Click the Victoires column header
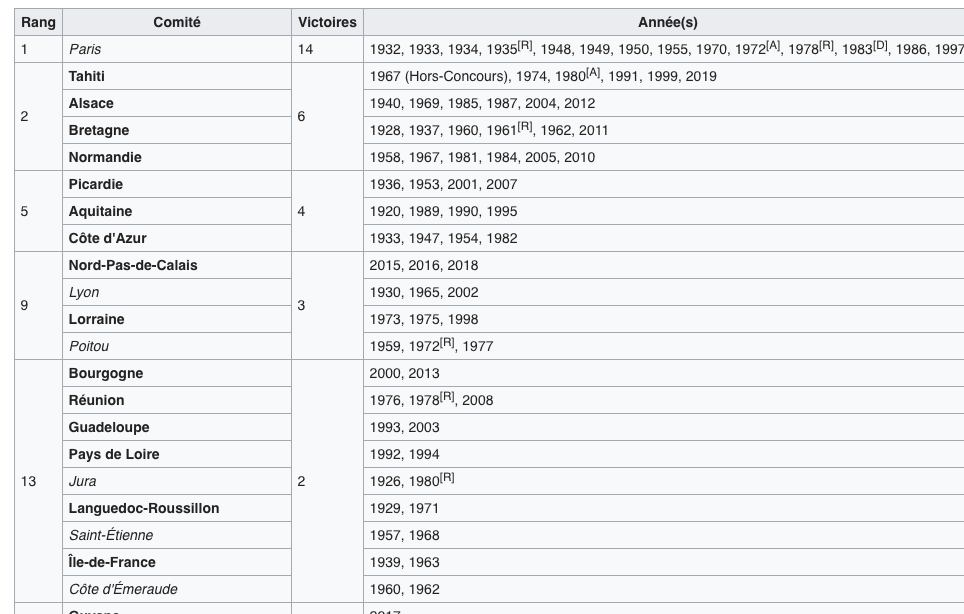This screenshot has width=964, height=614. pyautogui.click(x=327, y=22)
